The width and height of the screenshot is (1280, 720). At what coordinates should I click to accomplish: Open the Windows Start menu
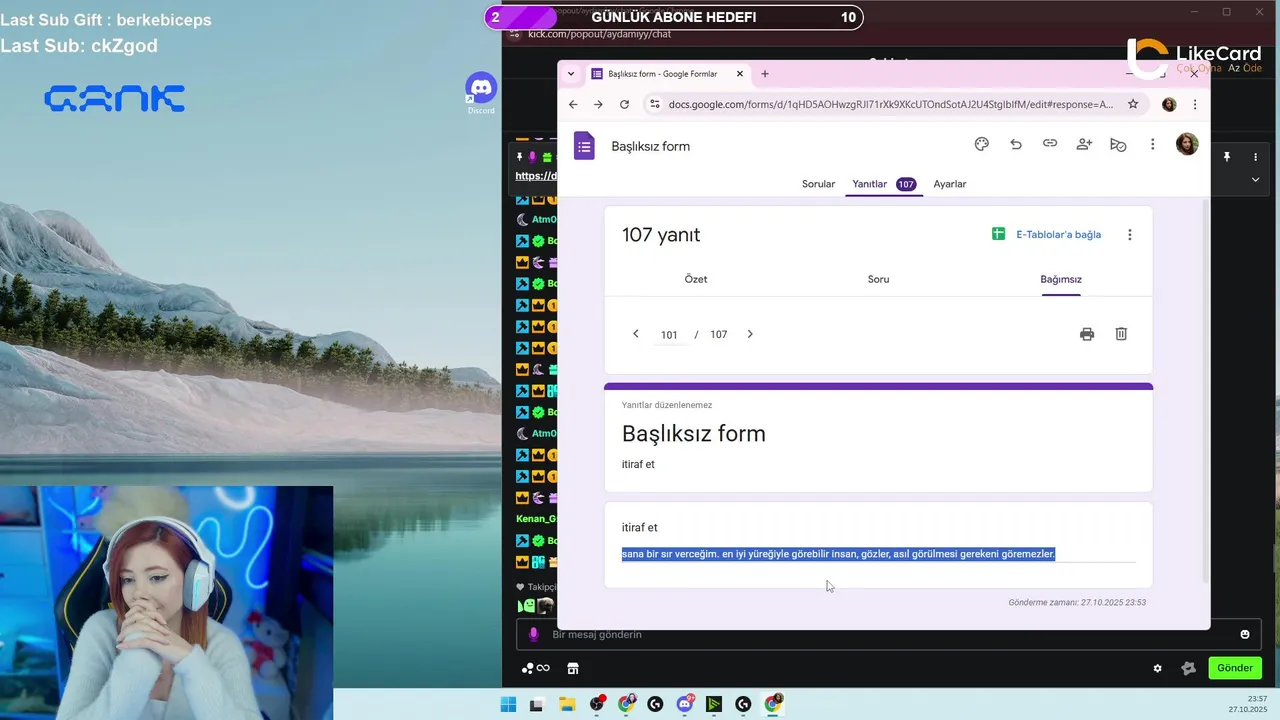(x=508, y=704)
